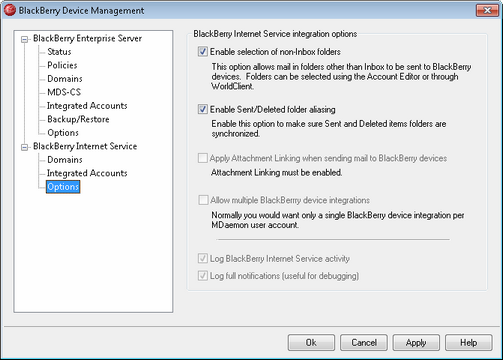
Task: Select Domains under BlackBerry Internet Service
Action: pyautogui.click(x=65, y=160)
